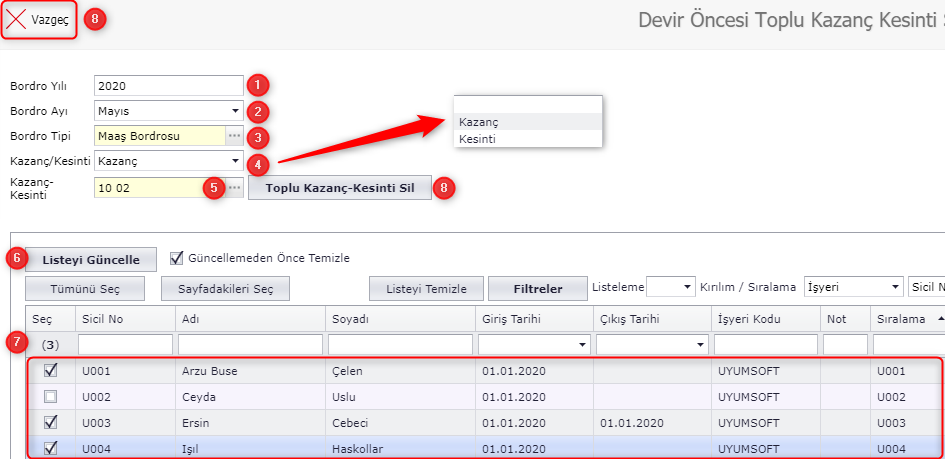Toggle Güncellemeden Önce Temizle checkbox
The width and height of the screenshot is (945, 459).
coord(177,257)
